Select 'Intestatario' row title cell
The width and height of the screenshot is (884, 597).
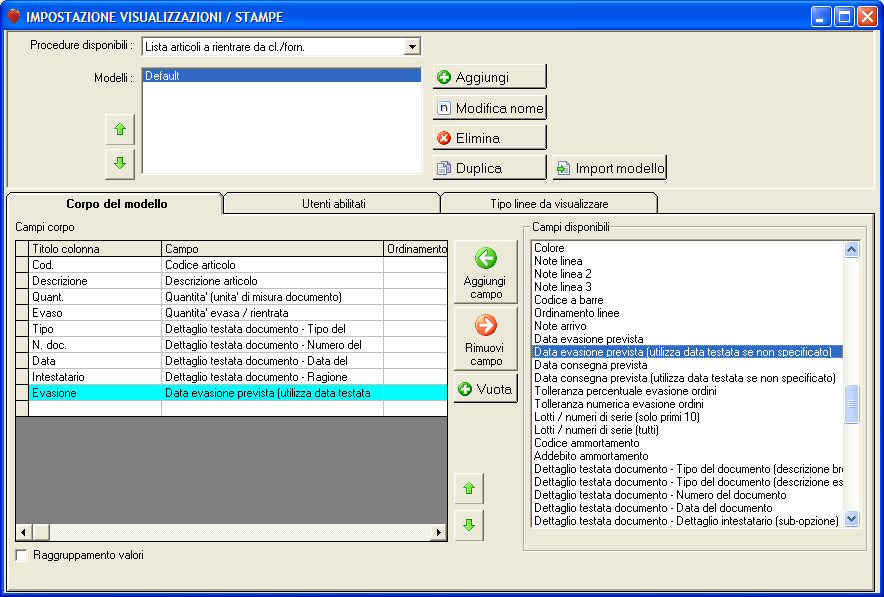click(95, 377)
